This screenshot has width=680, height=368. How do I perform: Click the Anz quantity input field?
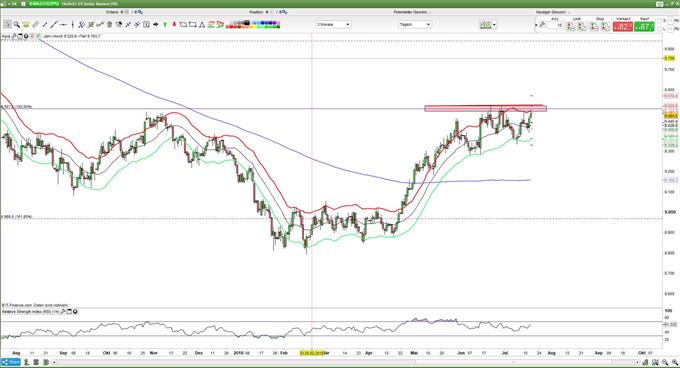[x=555, y=25]
